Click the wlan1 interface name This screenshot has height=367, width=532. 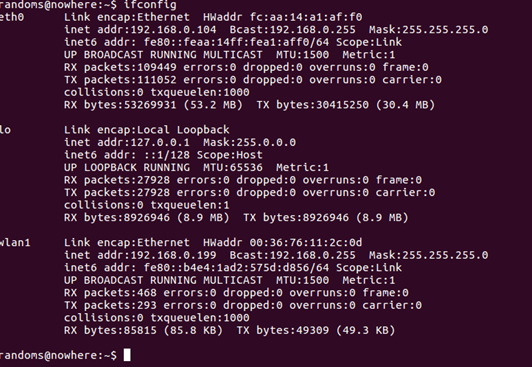(x=15, y=243)
